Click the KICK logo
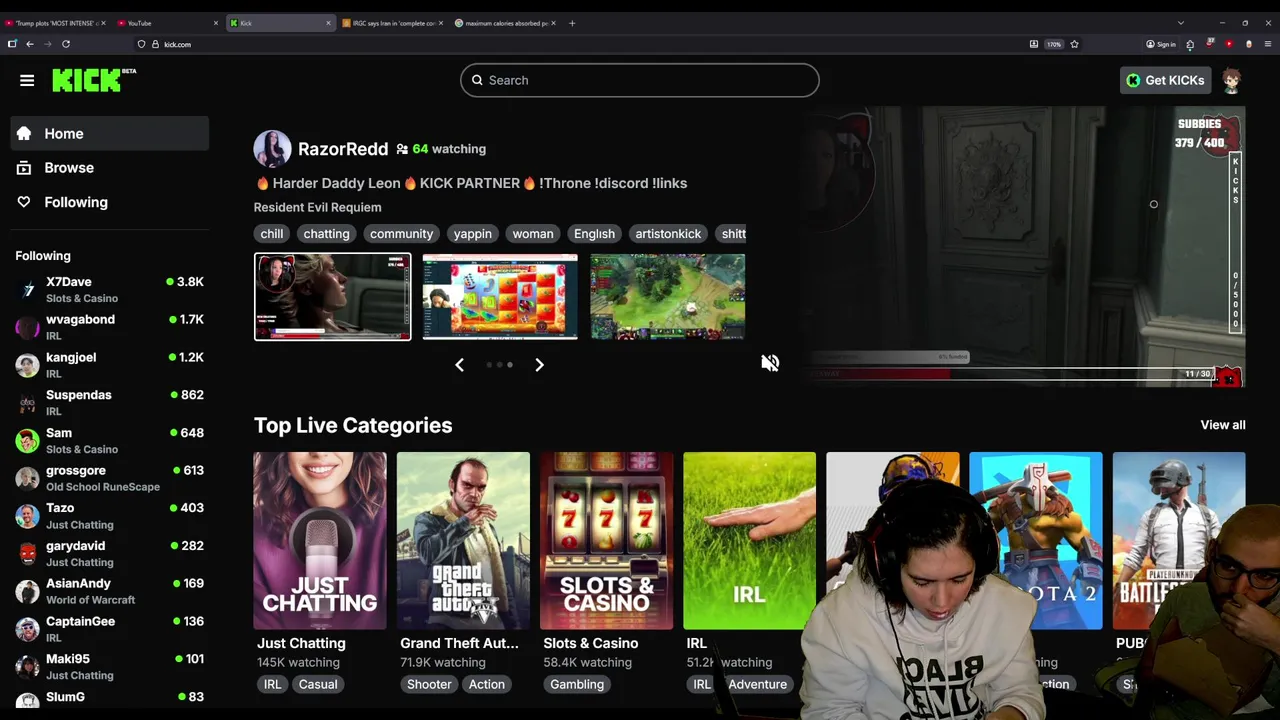 pyautogui.click(x=94, y=80)
